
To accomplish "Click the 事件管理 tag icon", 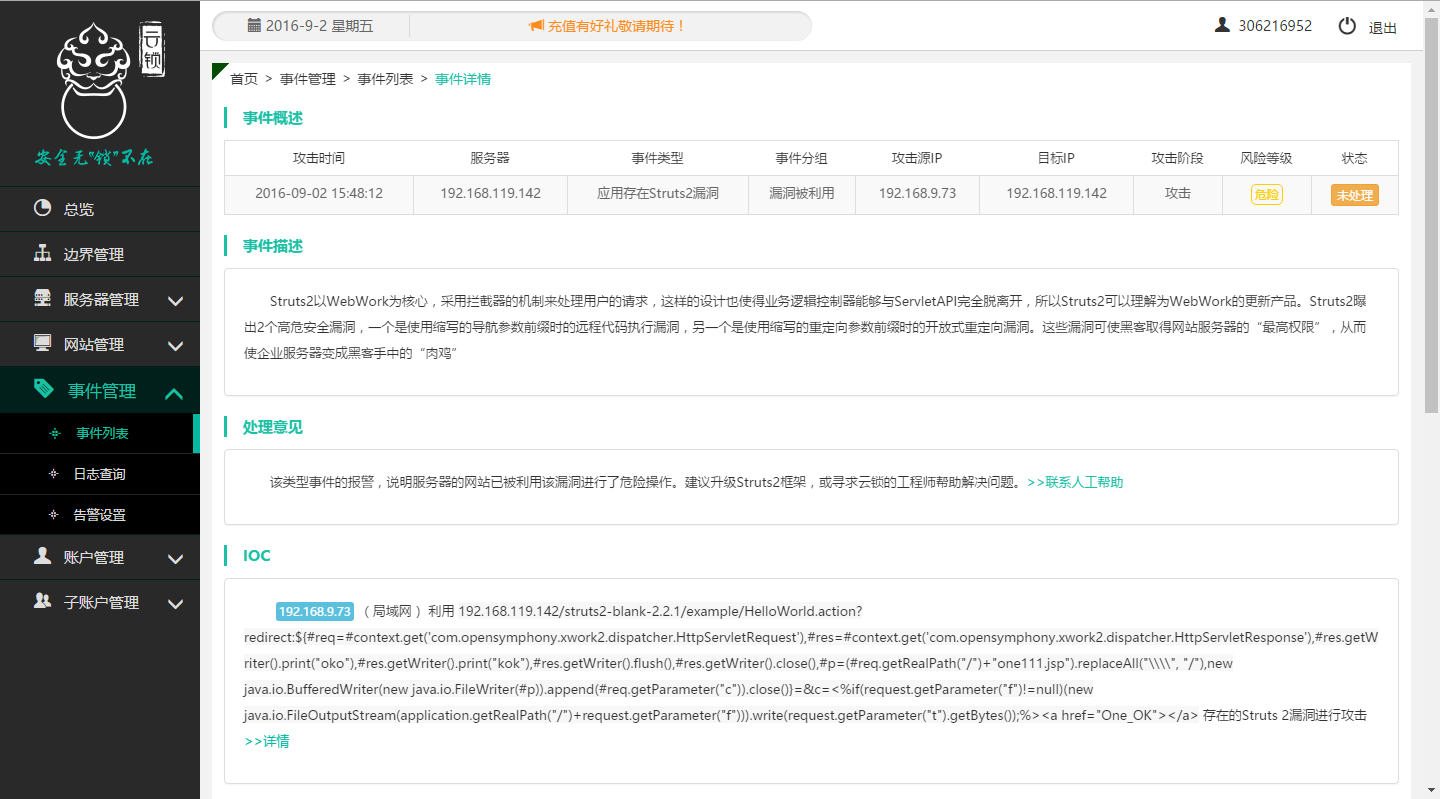I will coord(44,389).
